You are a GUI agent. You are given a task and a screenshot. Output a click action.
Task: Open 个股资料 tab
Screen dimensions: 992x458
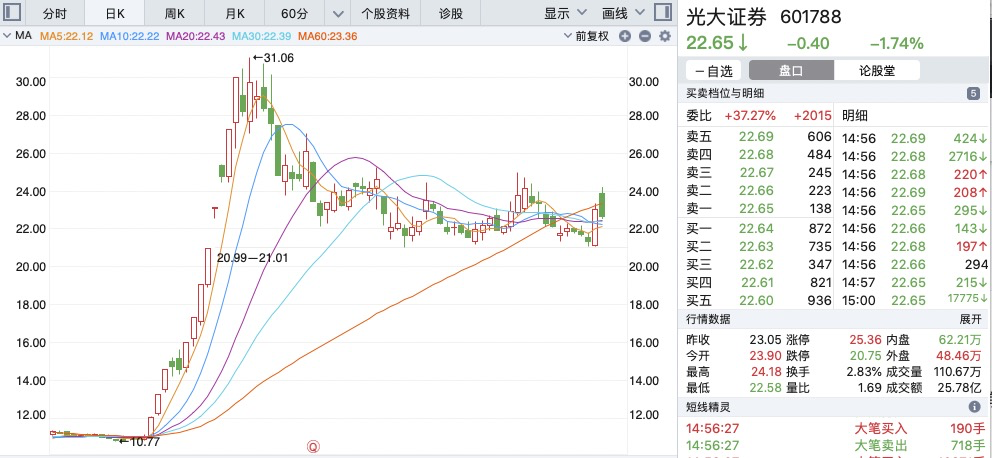click(385, 13)
